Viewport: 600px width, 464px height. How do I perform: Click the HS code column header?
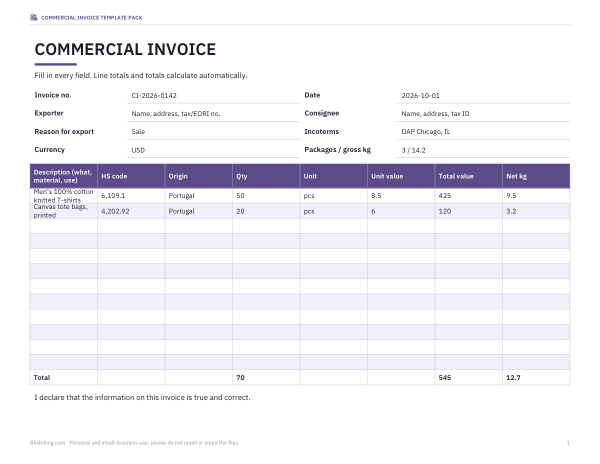[x=131, y=176]
